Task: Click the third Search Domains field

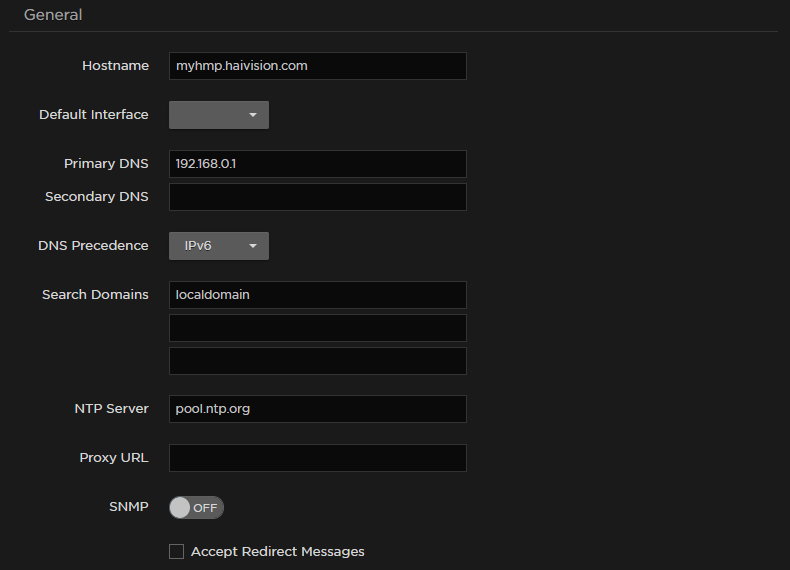Action: coord(317,361)
